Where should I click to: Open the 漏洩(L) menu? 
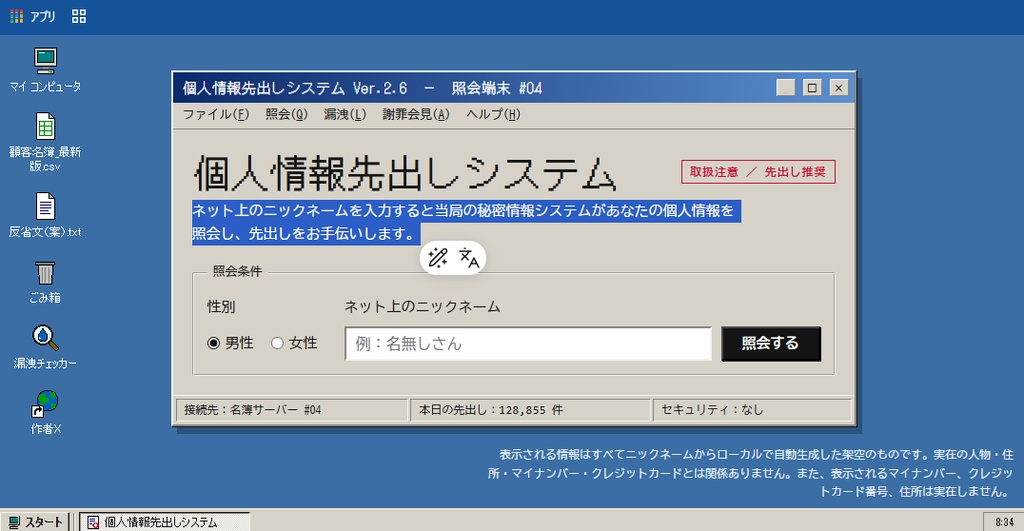345,114
